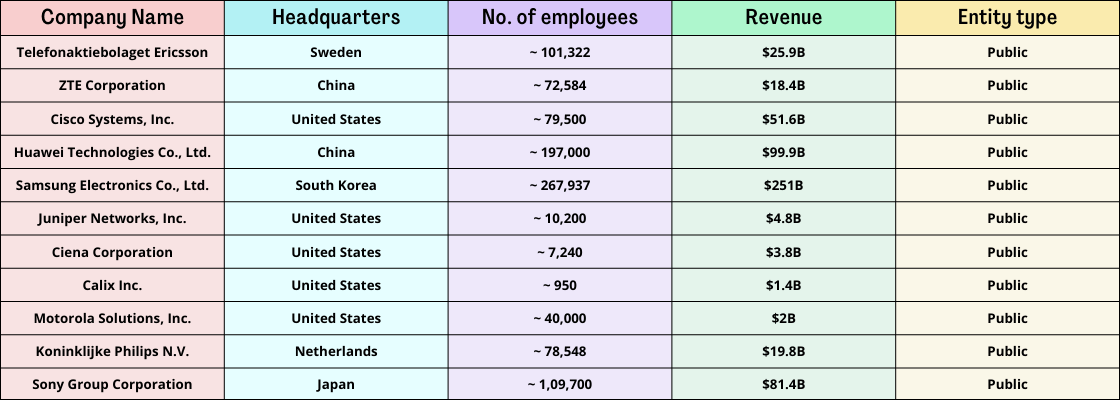Screen dimensions: 1120x400
Task: Click the Koninklijke Philips N.V. cell
Action: (x=112, y=351)
